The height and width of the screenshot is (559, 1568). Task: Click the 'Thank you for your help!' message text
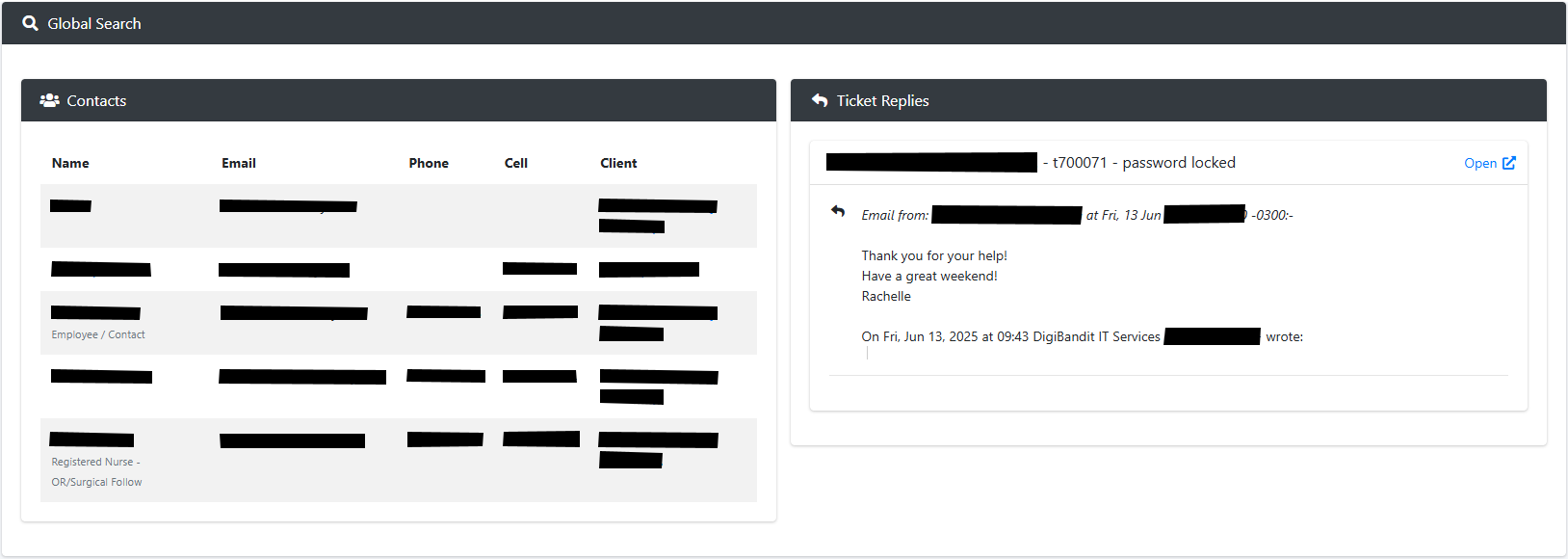point(934,255)
